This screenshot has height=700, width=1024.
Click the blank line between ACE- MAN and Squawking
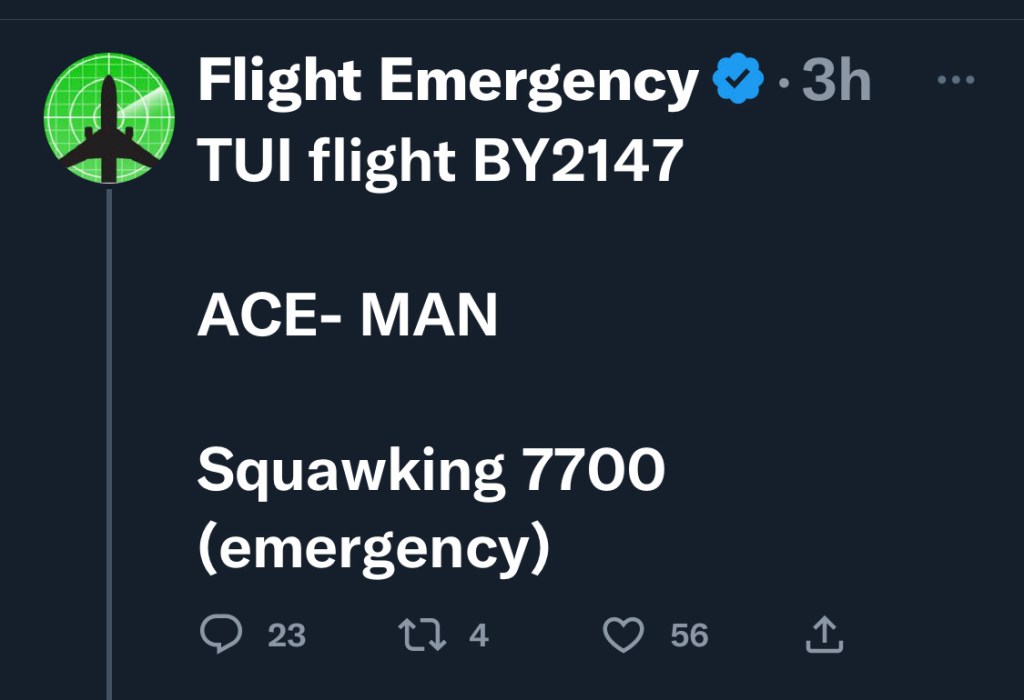400,394
